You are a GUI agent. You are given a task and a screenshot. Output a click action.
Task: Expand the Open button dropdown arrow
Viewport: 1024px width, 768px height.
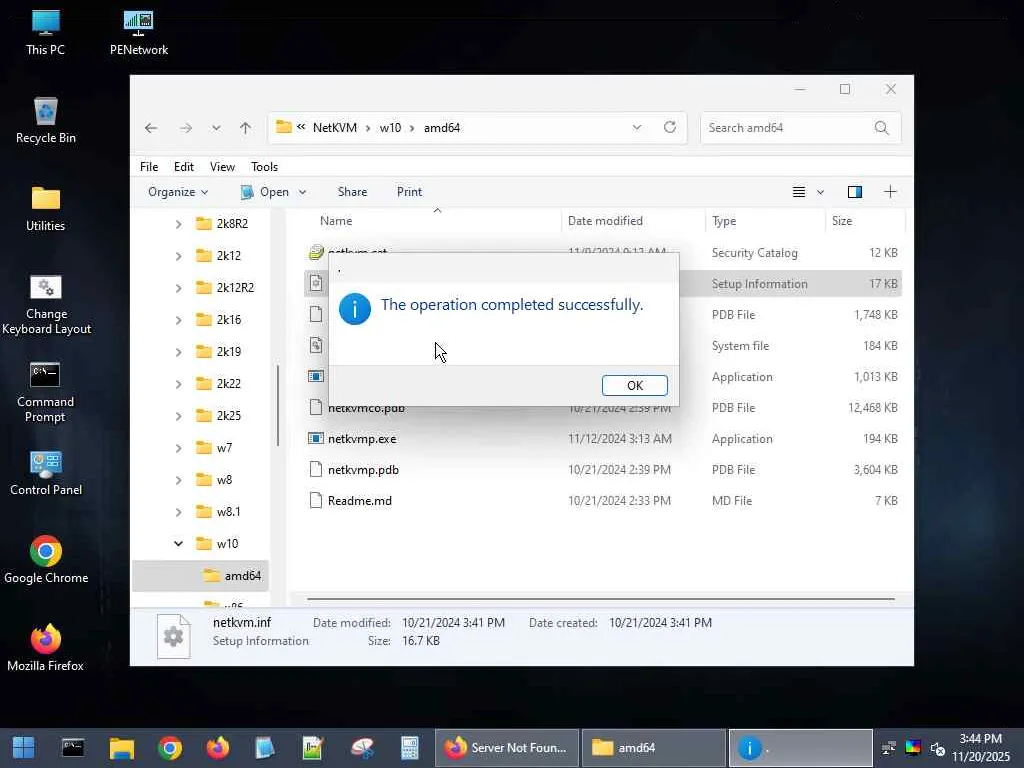pos(302,192)
